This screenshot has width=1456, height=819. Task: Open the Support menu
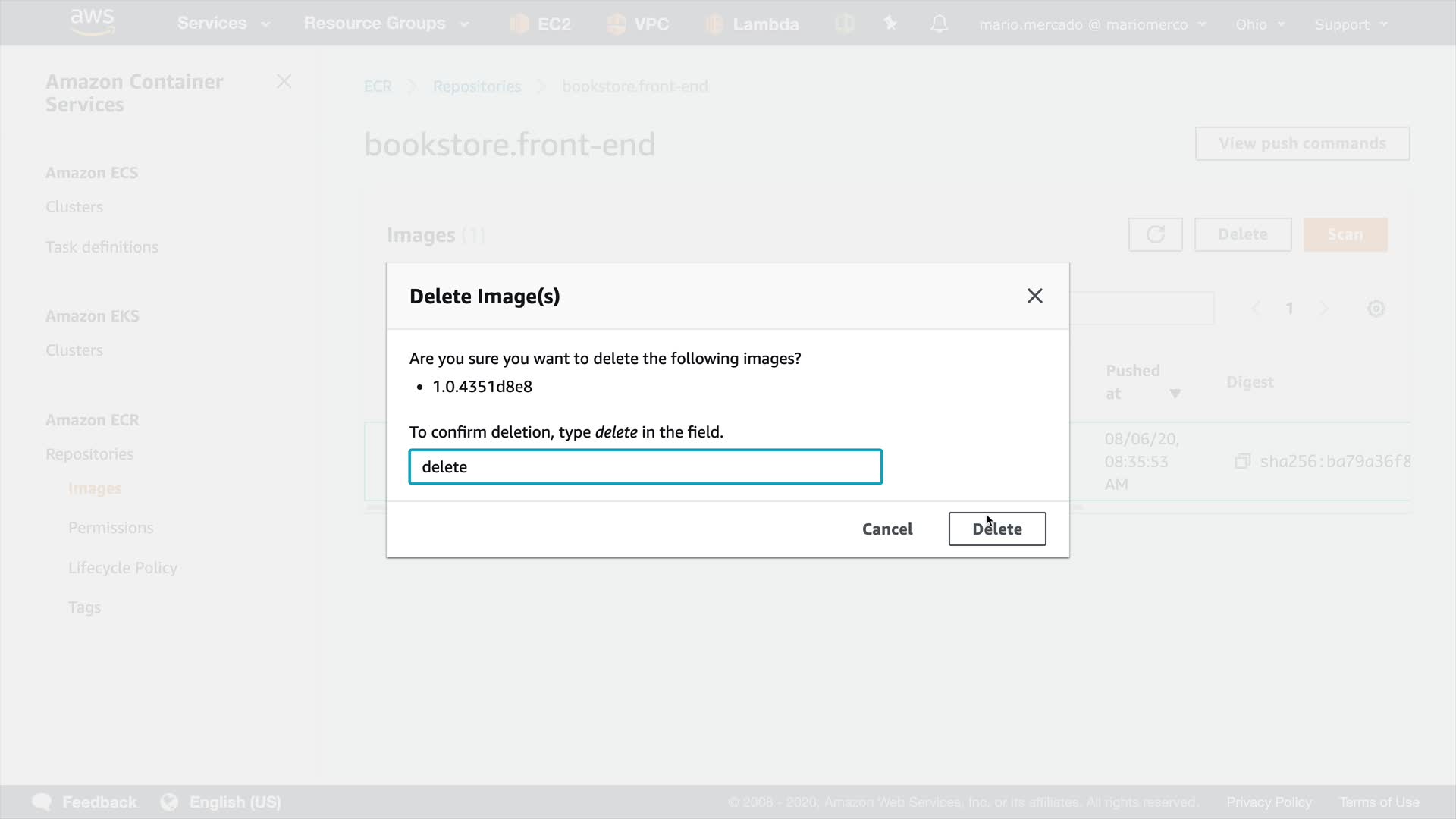(1351, 24)
